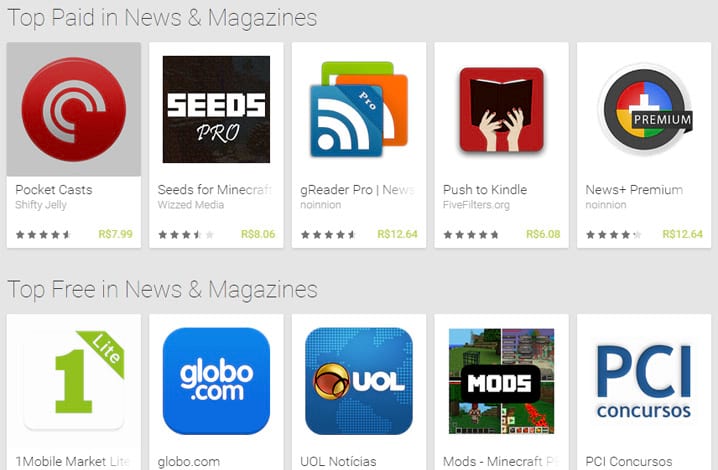Select the 1Mobile Market Lite icon
Viewport: 718px width, 470px height.
[x=74, y=381]
